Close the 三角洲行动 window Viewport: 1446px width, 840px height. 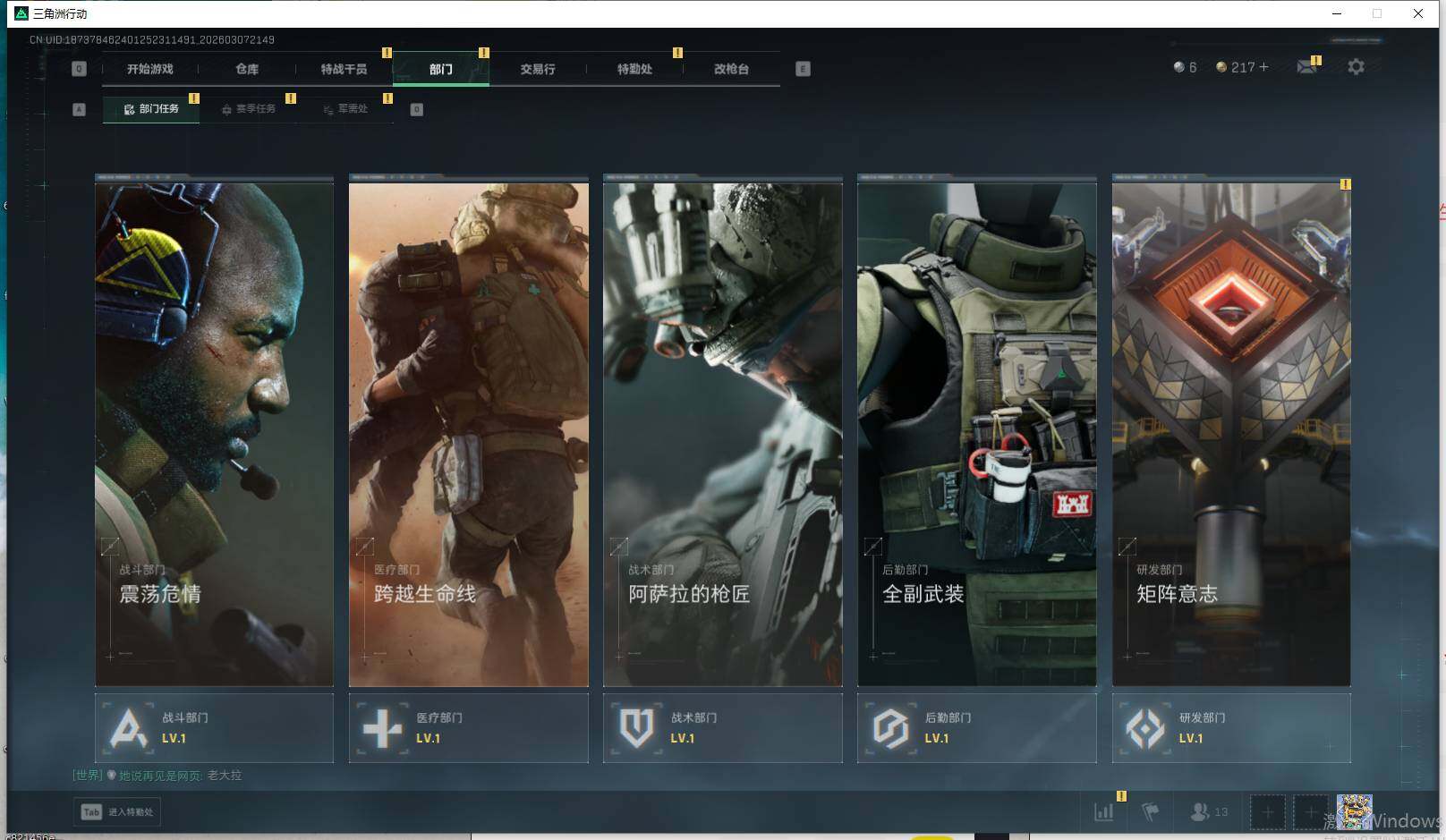(x=1417, y=13)
